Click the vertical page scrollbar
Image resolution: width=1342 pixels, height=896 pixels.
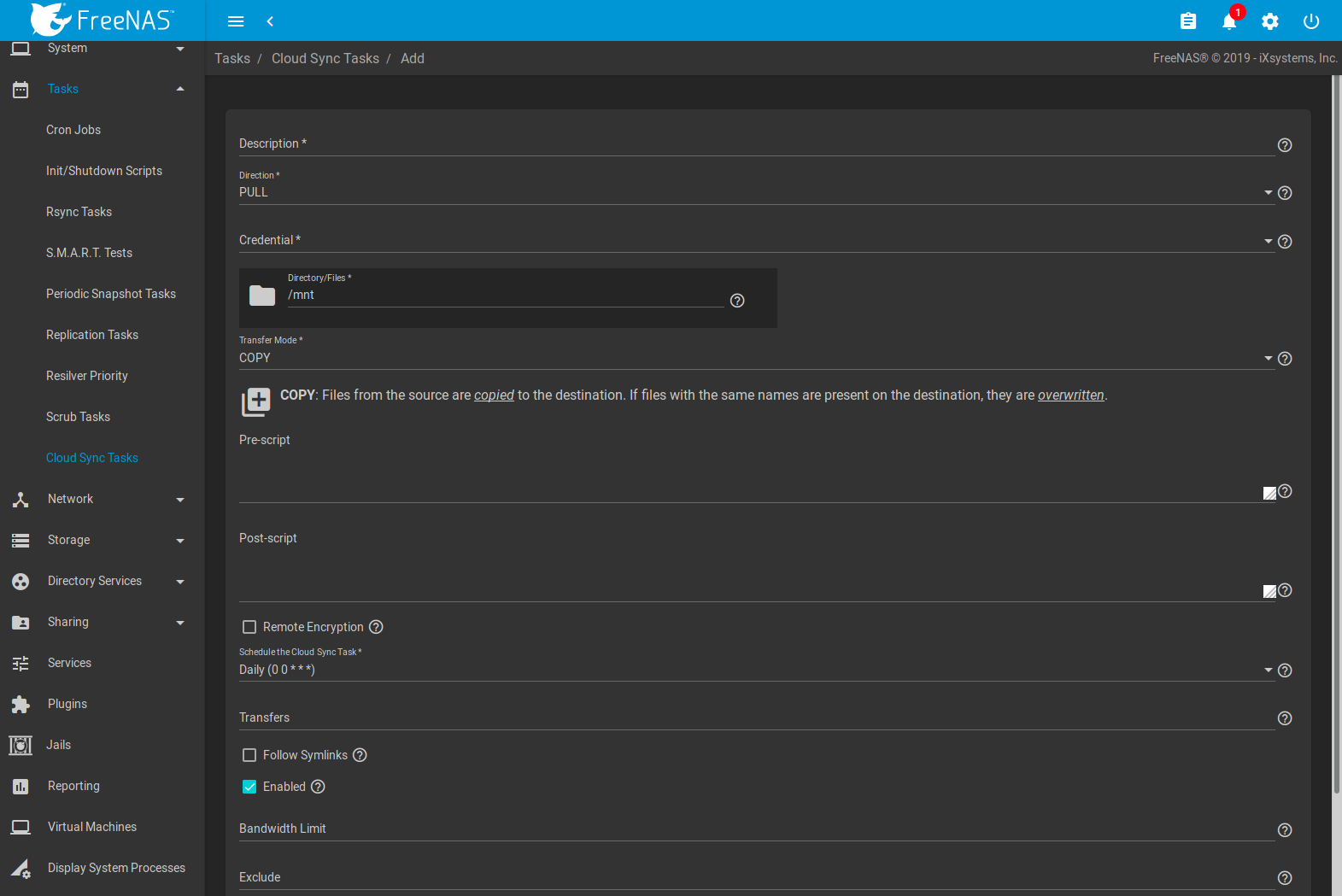click(x=1337, y=436)
